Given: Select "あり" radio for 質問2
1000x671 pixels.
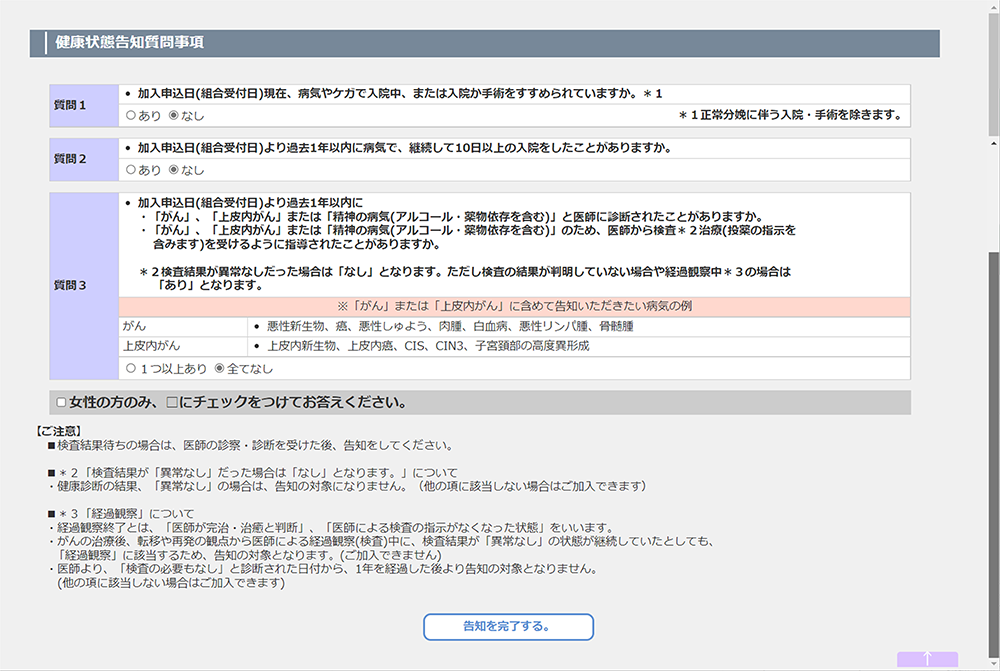Looking at the screenshot, I should point(130,171).
